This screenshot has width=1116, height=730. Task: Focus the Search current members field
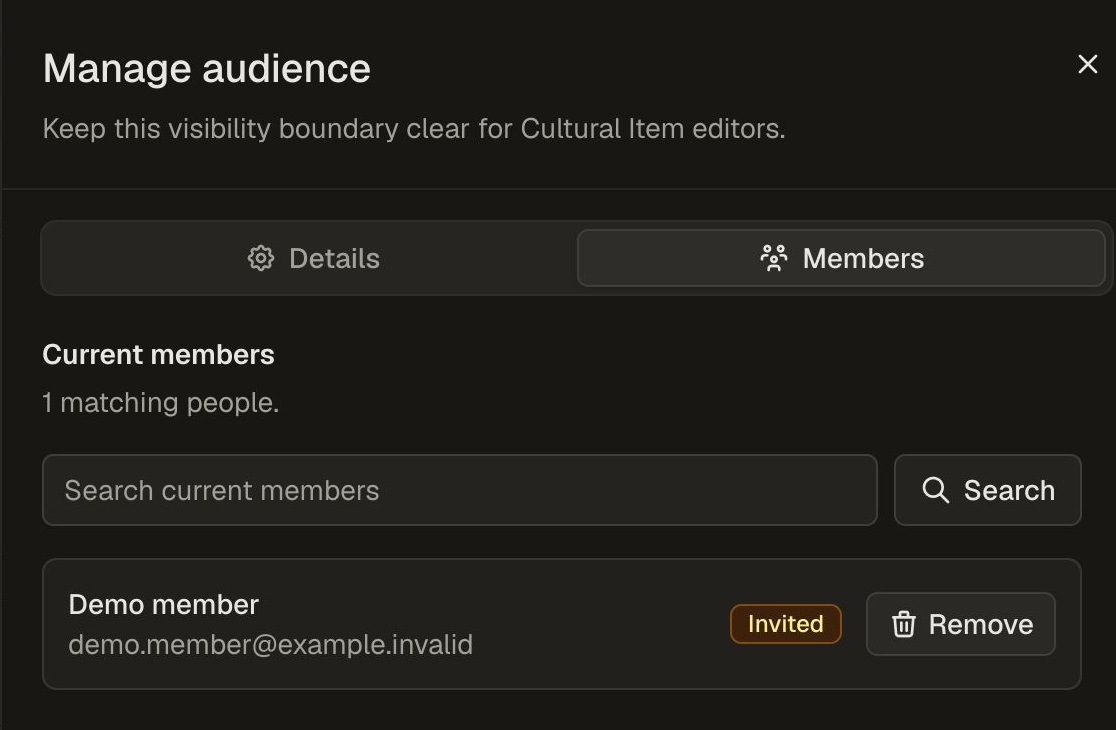pyautogui.click(x=460, y=490)
